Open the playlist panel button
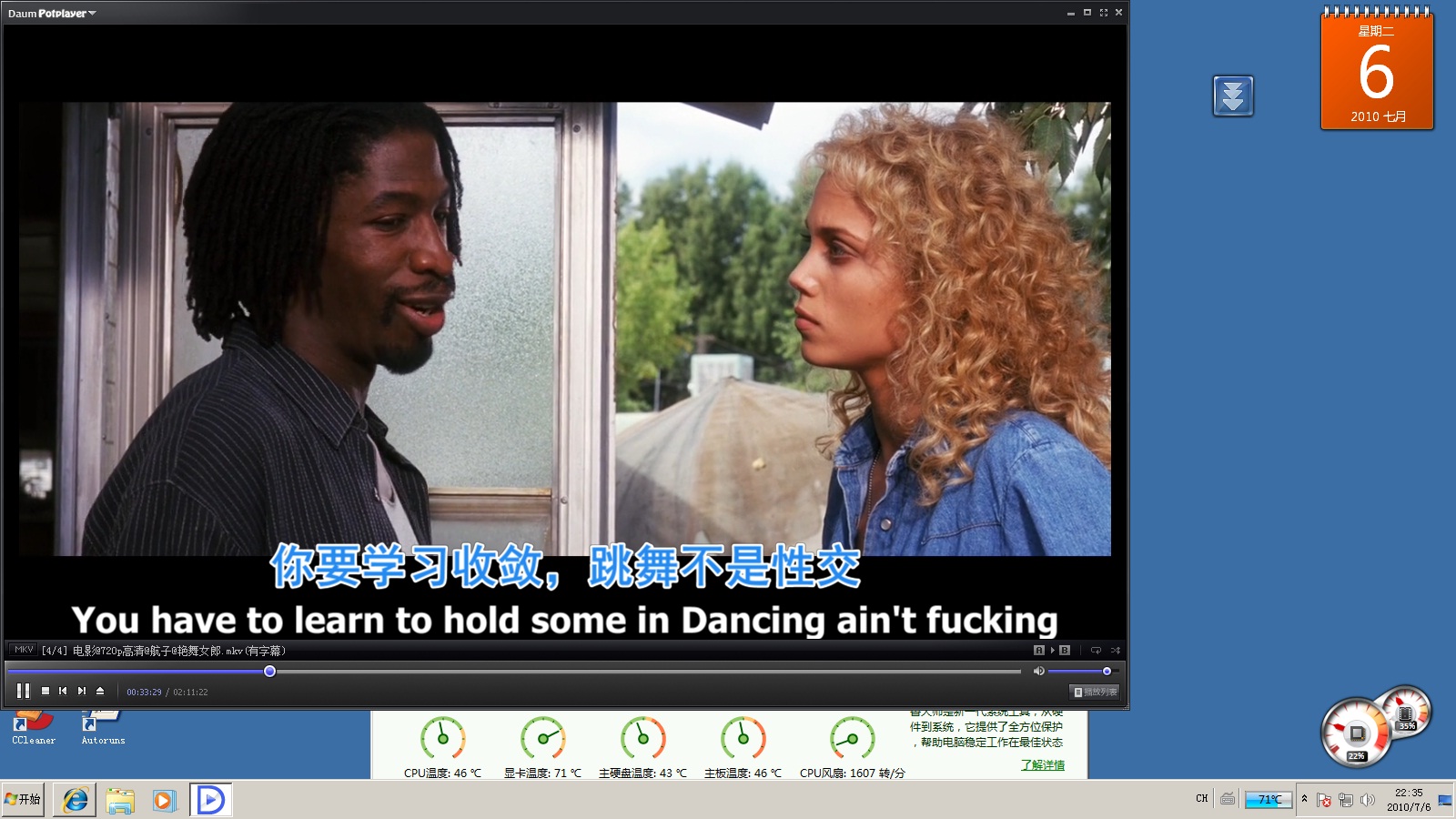The height and width of the screenshot is (819, 1456). coord(1095,693)
